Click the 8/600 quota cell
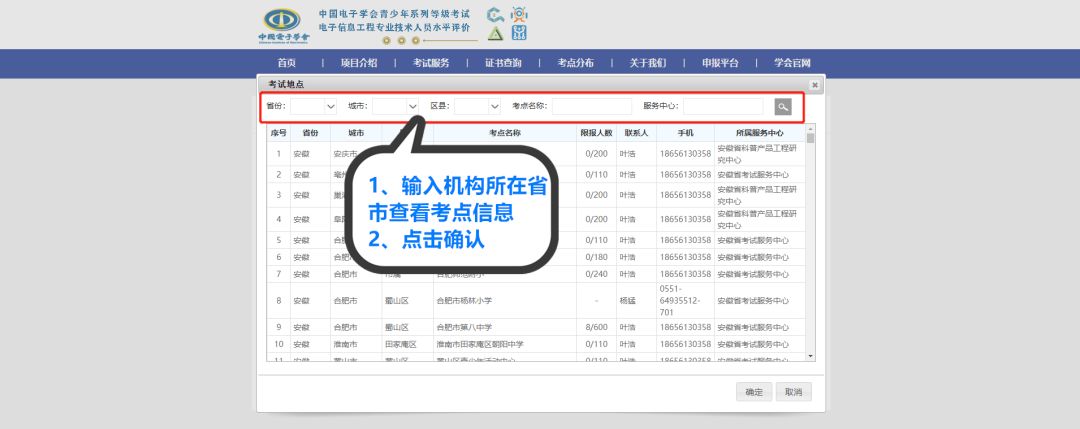This screenshot has width=1080, height=429. click(596, 327)
